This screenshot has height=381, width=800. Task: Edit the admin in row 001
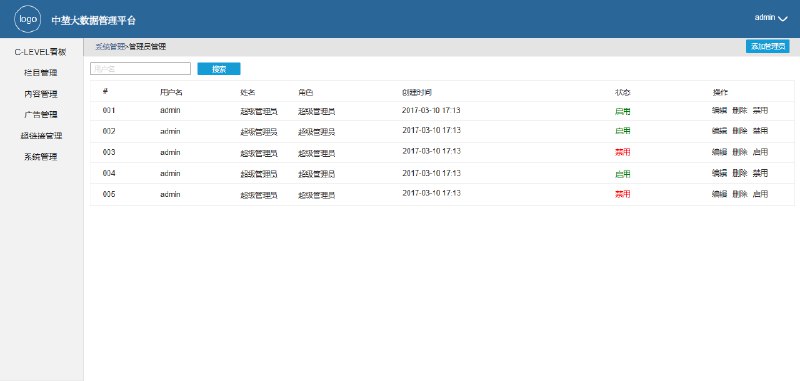[719, 111]
